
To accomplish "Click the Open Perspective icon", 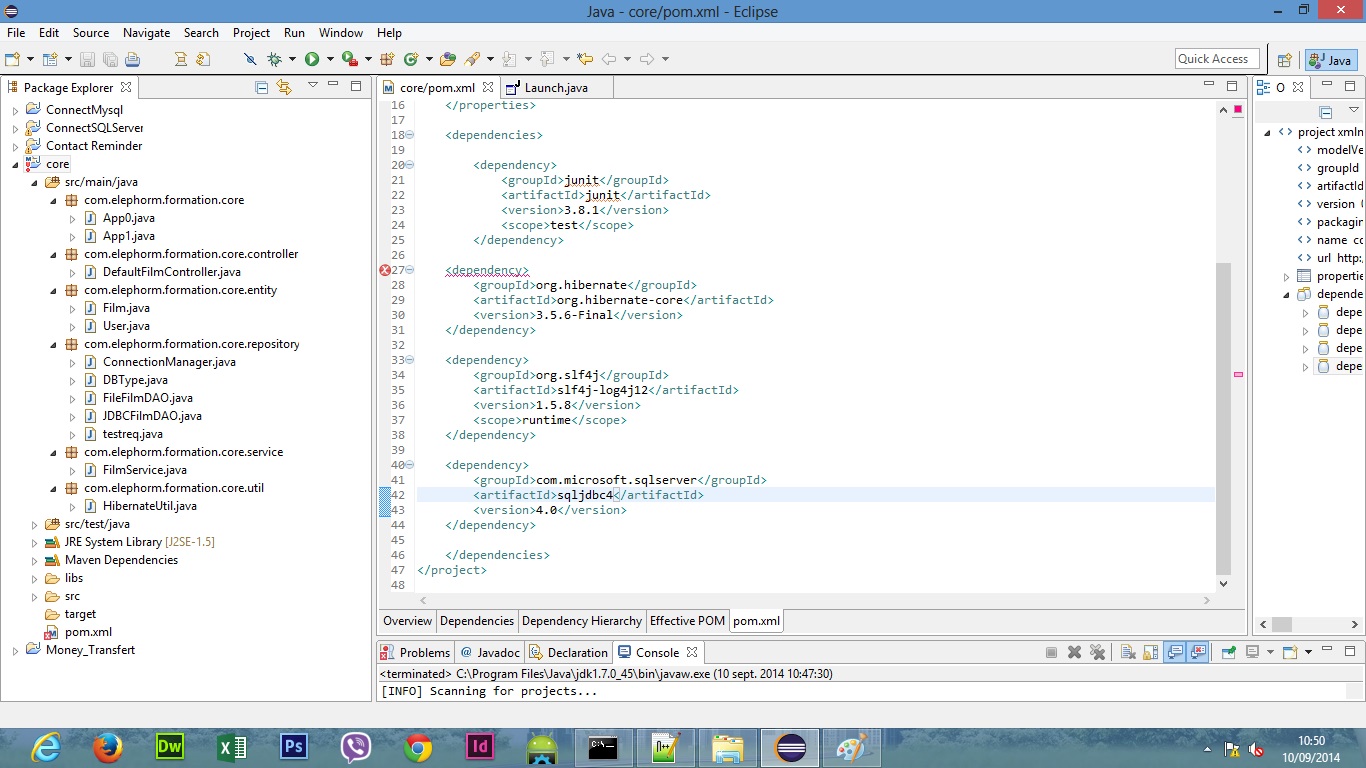I will point(1285,60).
